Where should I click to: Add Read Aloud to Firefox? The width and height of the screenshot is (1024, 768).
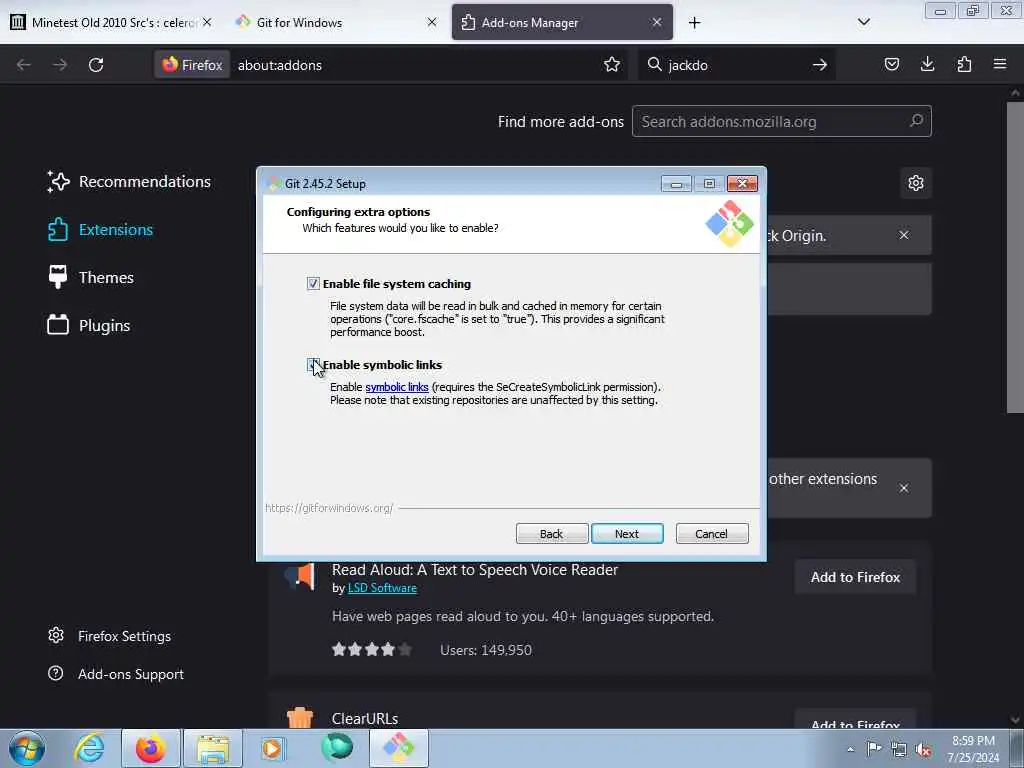[856, 577]
